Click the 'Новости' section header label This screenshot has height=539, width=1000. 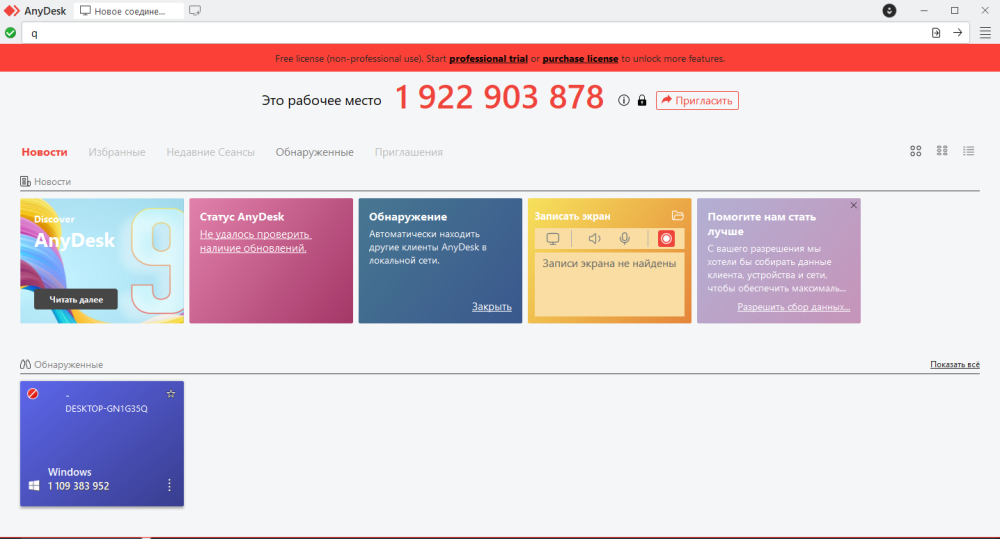[x=52, y=182]
